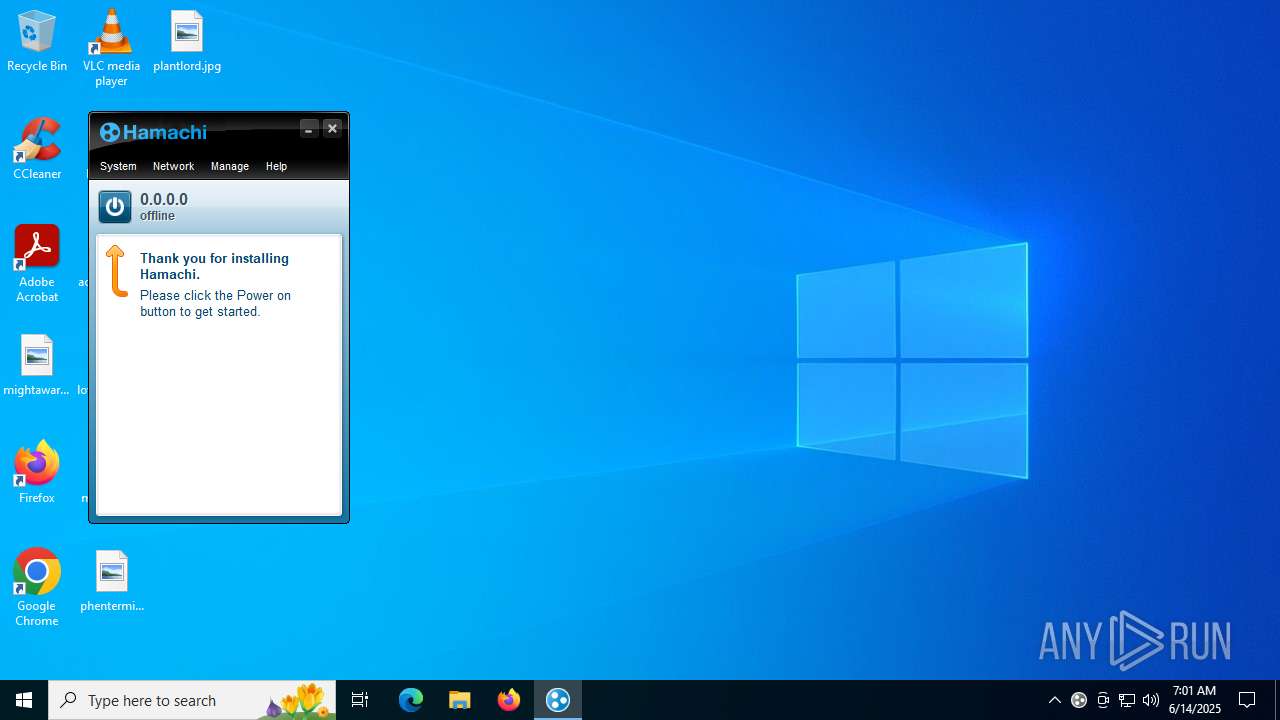Click the offline status label
1280x720 pixels.
click(x=157, y=216)
